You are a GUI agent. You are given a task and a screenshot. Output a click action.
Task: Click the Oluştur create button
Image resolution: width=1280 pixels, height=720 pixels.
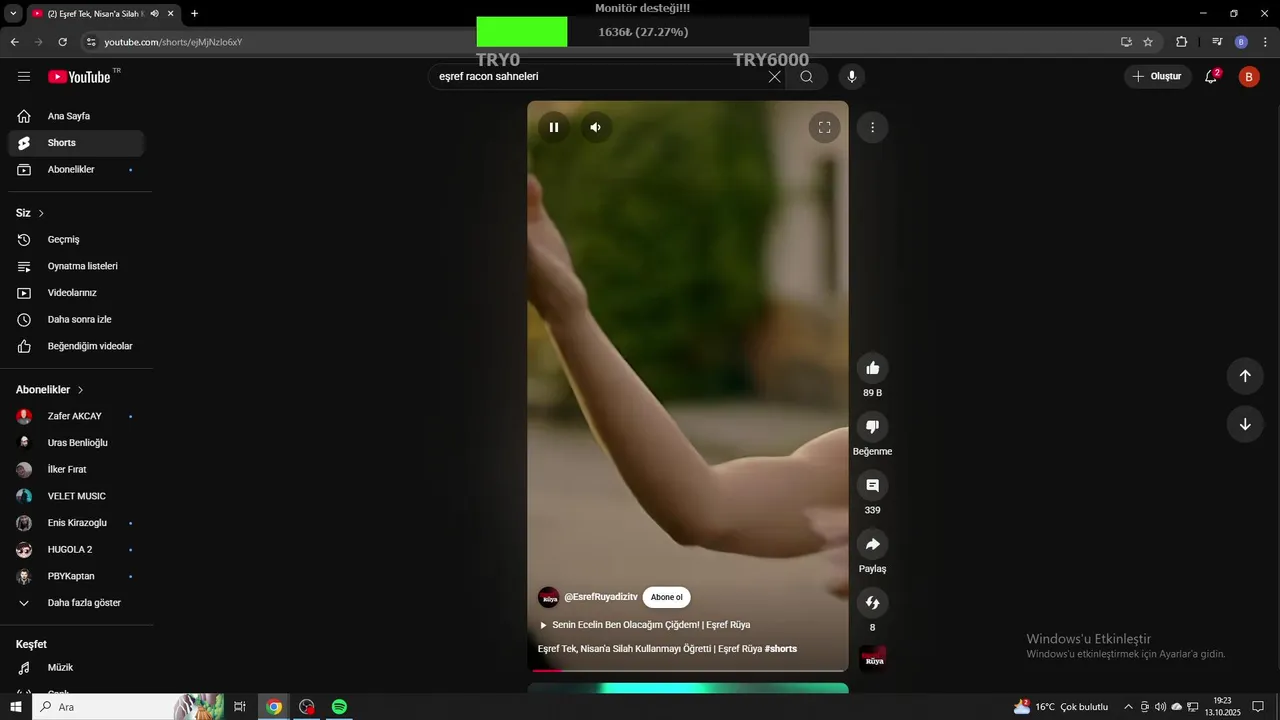click(x=1158, y=77)
